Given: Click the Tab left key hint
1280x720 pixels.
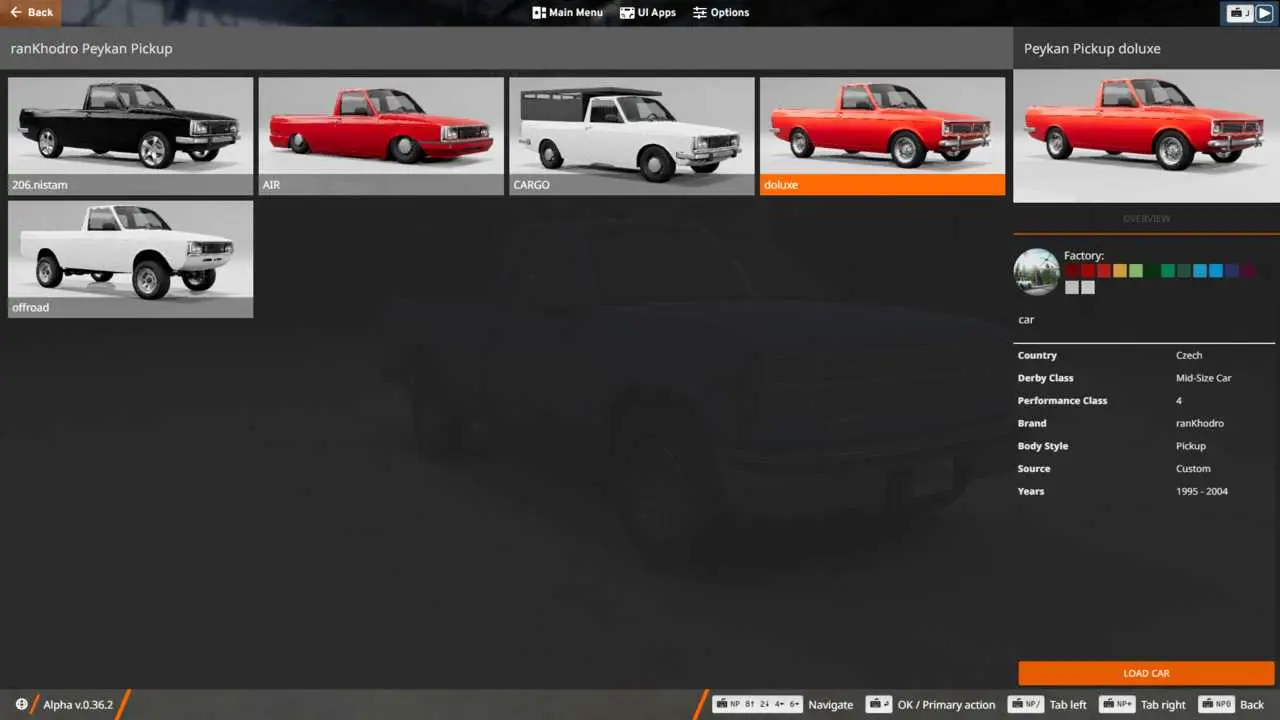Looking at the screenshot, I should pos(1047,705).
